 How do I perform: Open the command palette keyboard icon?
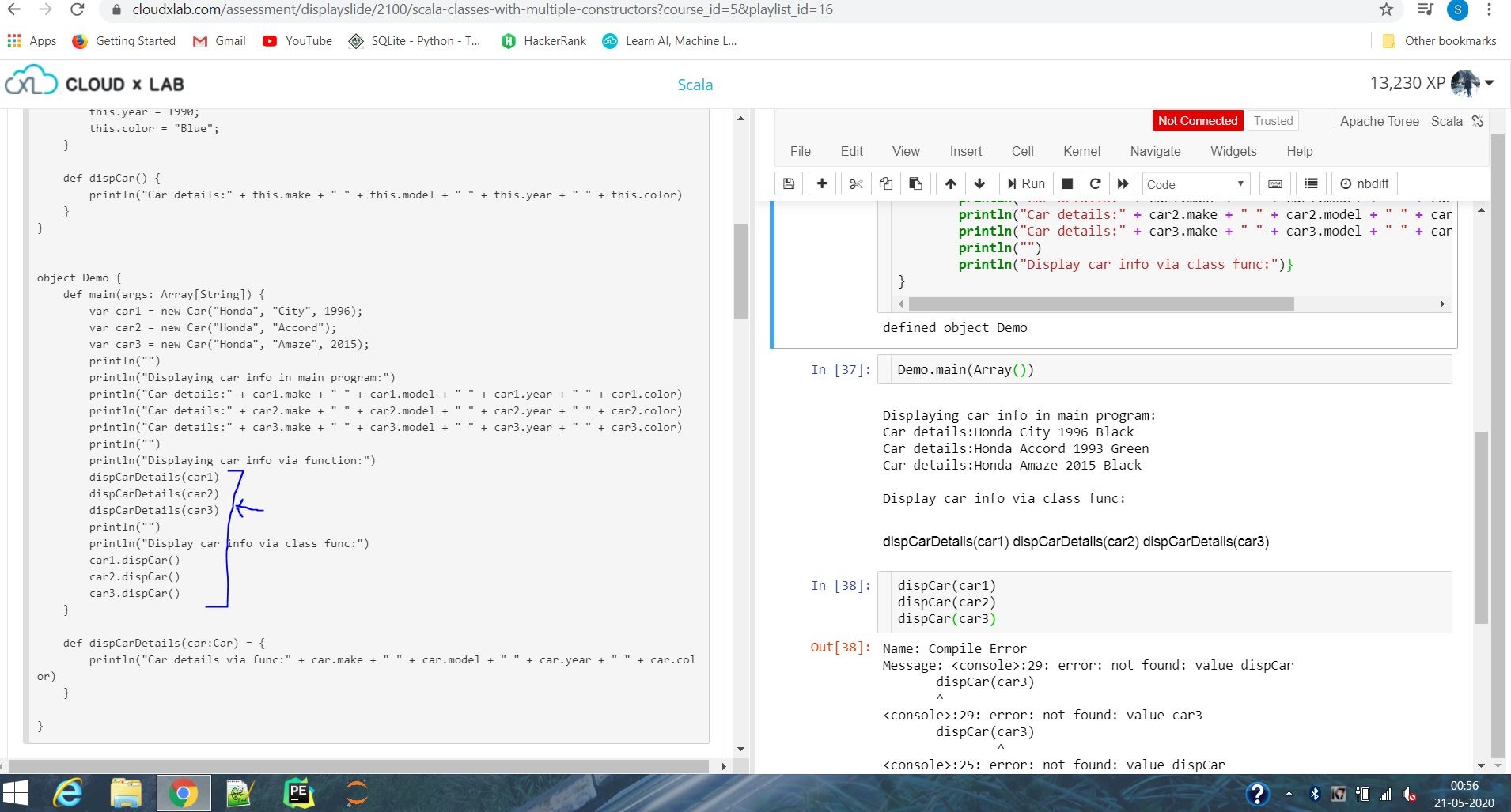point(1274,183)
